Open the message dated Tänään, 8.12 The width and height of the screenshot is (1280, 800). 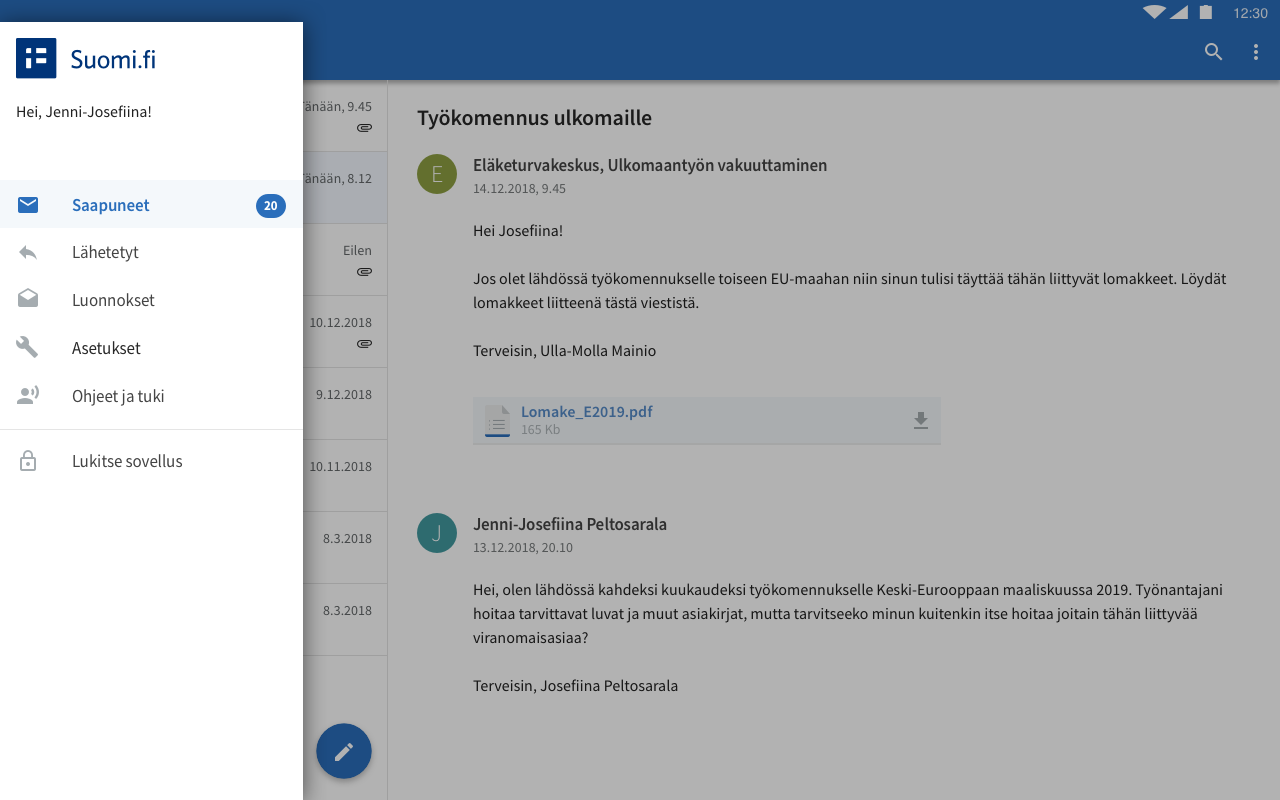click(x=345, y=187)
